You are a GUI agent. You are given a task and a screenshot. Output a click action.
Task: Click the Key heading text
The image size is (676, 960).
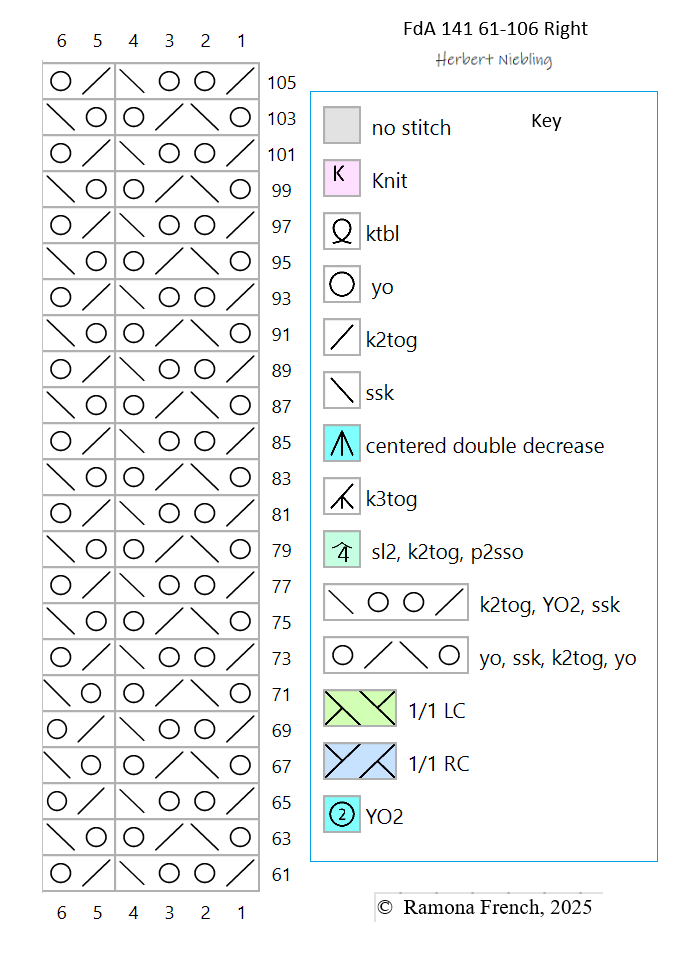(x=546, y=121)
